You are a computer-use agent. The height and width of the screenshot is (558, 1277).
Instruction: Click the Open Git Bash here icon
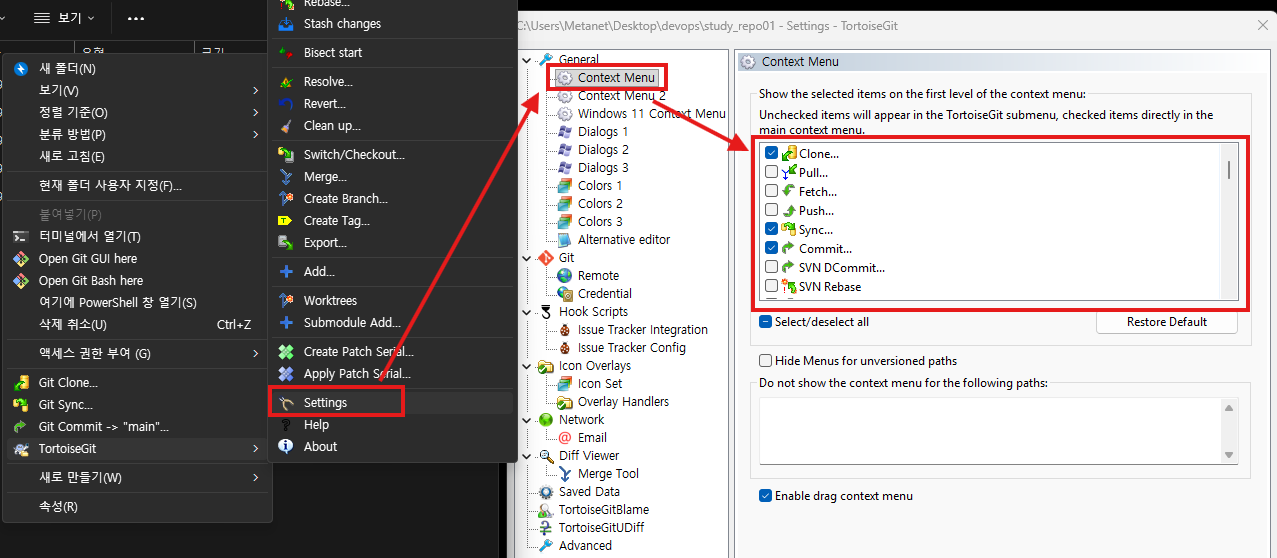click(20, 281)
